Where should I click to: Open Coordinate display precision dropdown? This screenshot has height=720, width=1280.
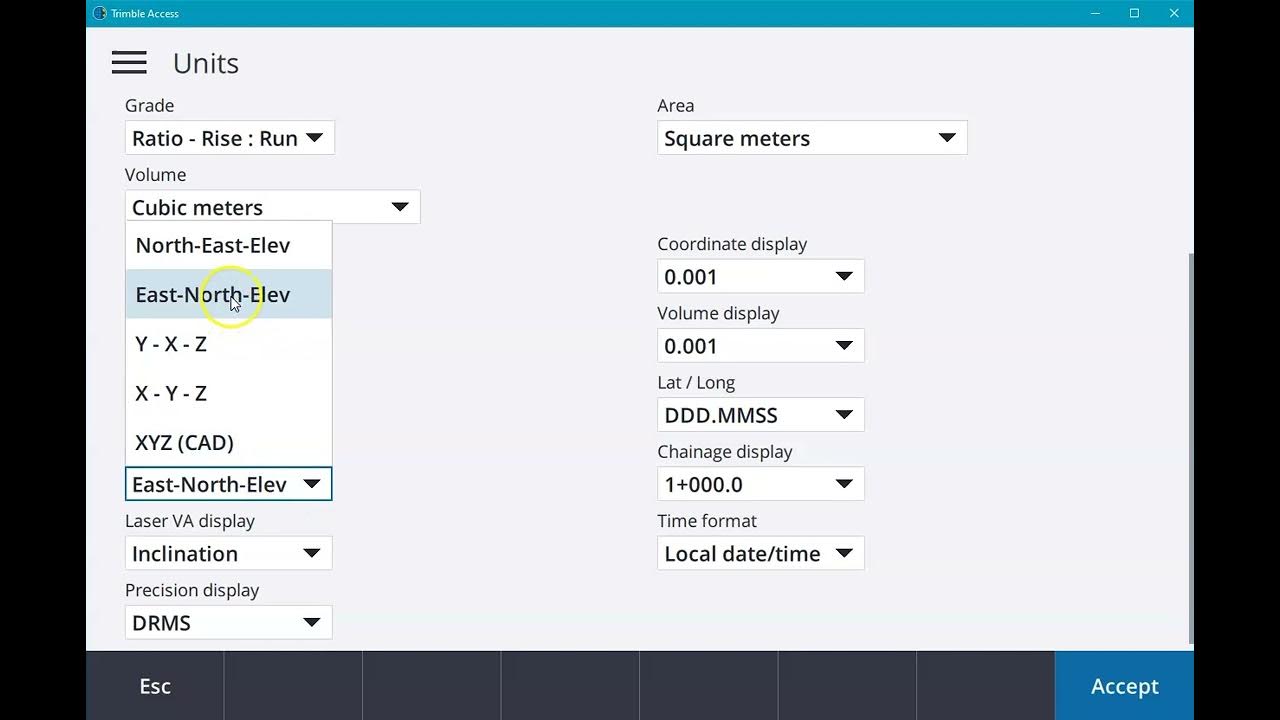760,277
